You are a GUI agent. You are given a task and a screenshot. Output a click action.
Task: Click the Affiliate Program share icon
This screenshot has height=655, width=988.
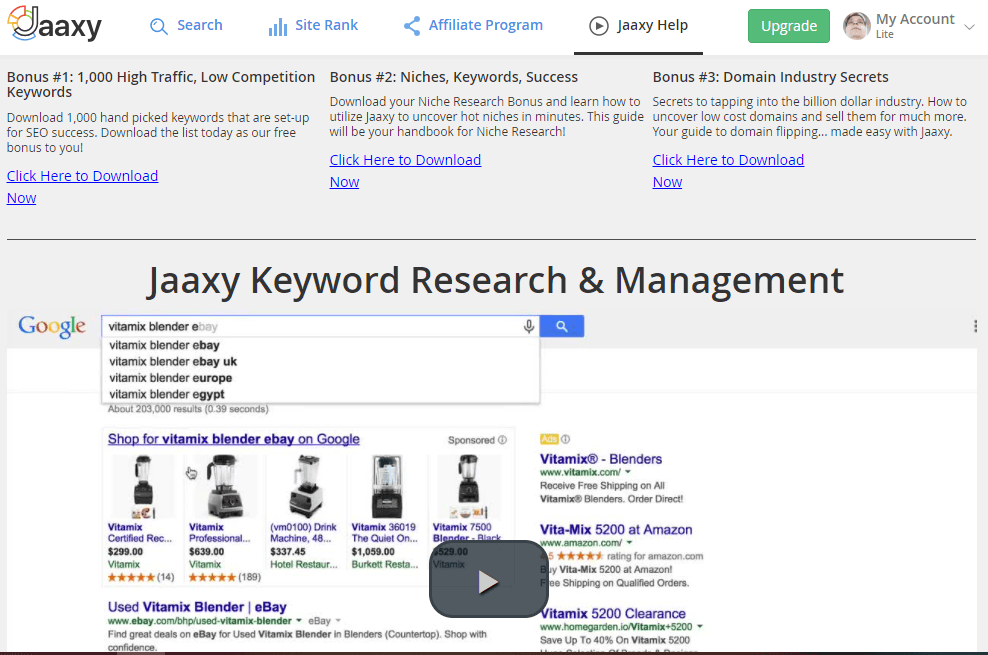pyautogui.click(x=412, y=26)
